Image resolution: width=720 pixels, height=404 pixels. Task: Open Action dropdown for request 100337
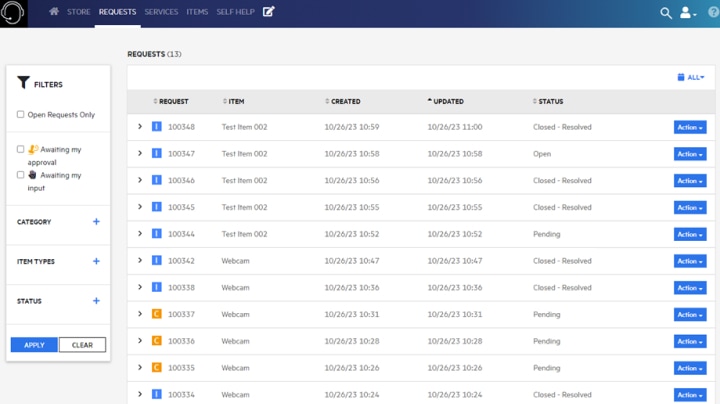pyautogui.click(x=690, y=314)
